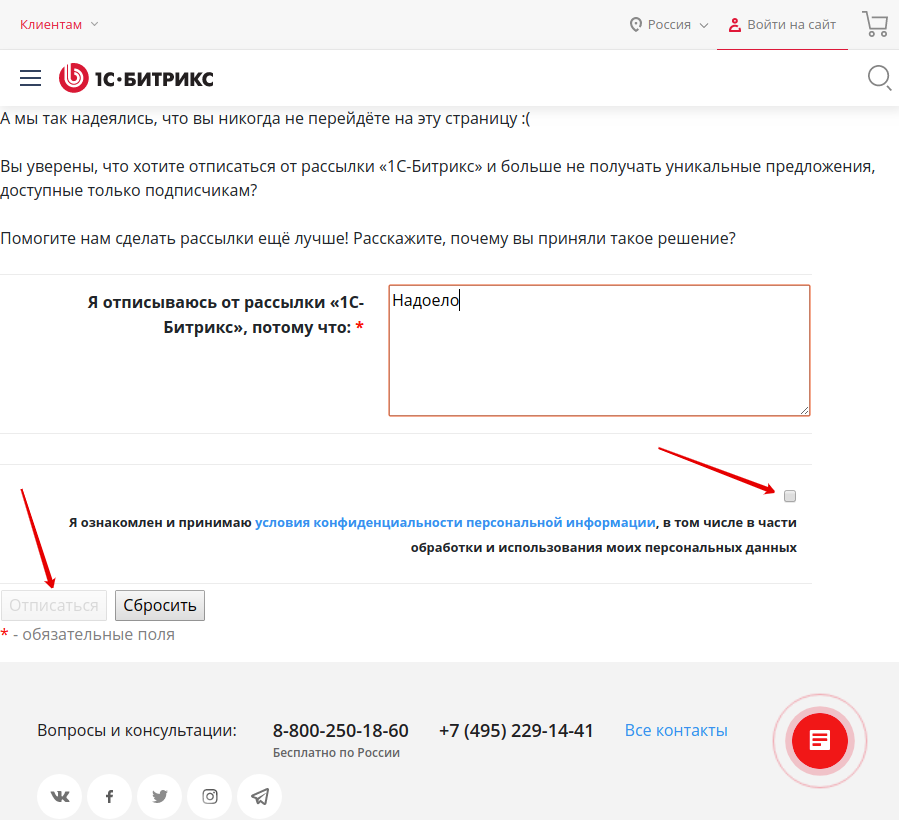Click into the unsubscribe reason textarea
This screenshot has height=820, width=899.
coord(599,350)
